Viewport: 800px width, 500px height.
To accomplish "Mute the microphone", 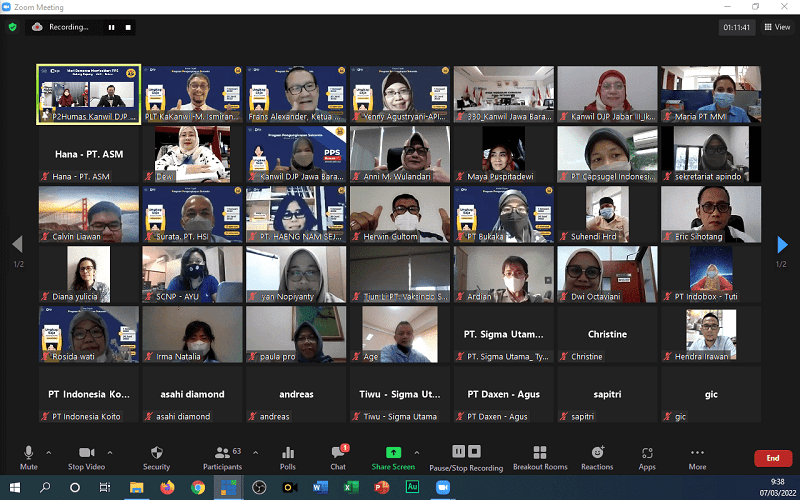I will 29,457.
